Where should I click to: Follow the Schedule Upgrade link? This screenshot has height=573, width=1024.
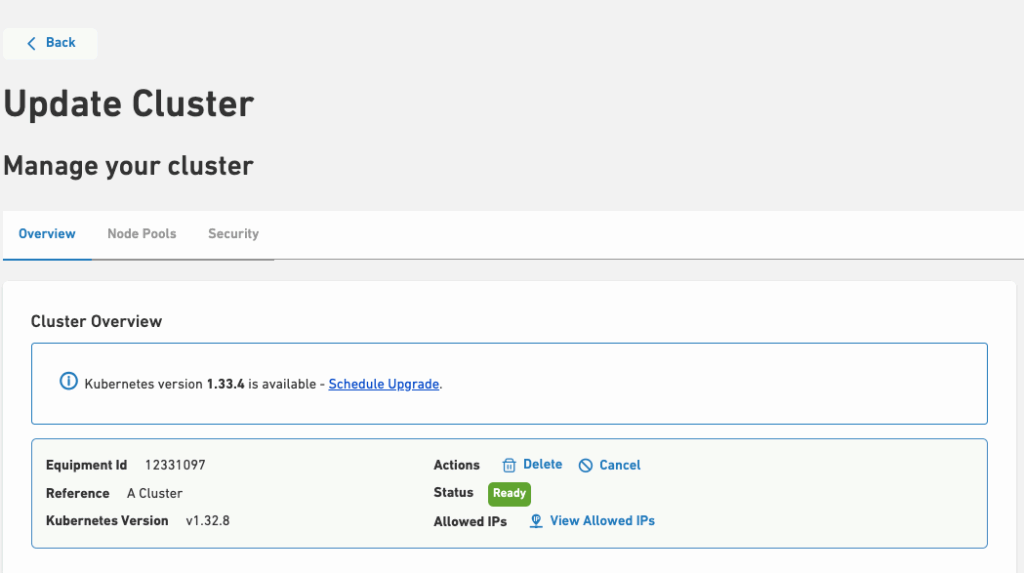pyautogui.click(x=384, y=384)
